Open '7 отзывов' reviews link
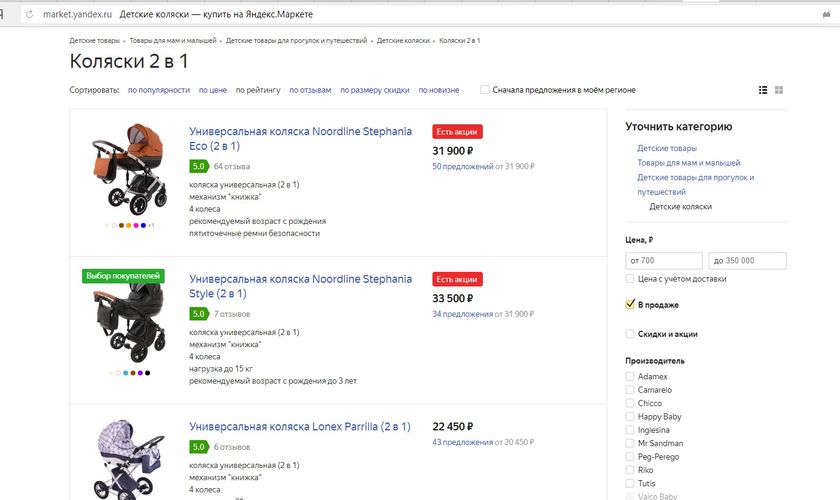This screenshot has height=500, width=840. pyautogui.click(x=232, y=314)
